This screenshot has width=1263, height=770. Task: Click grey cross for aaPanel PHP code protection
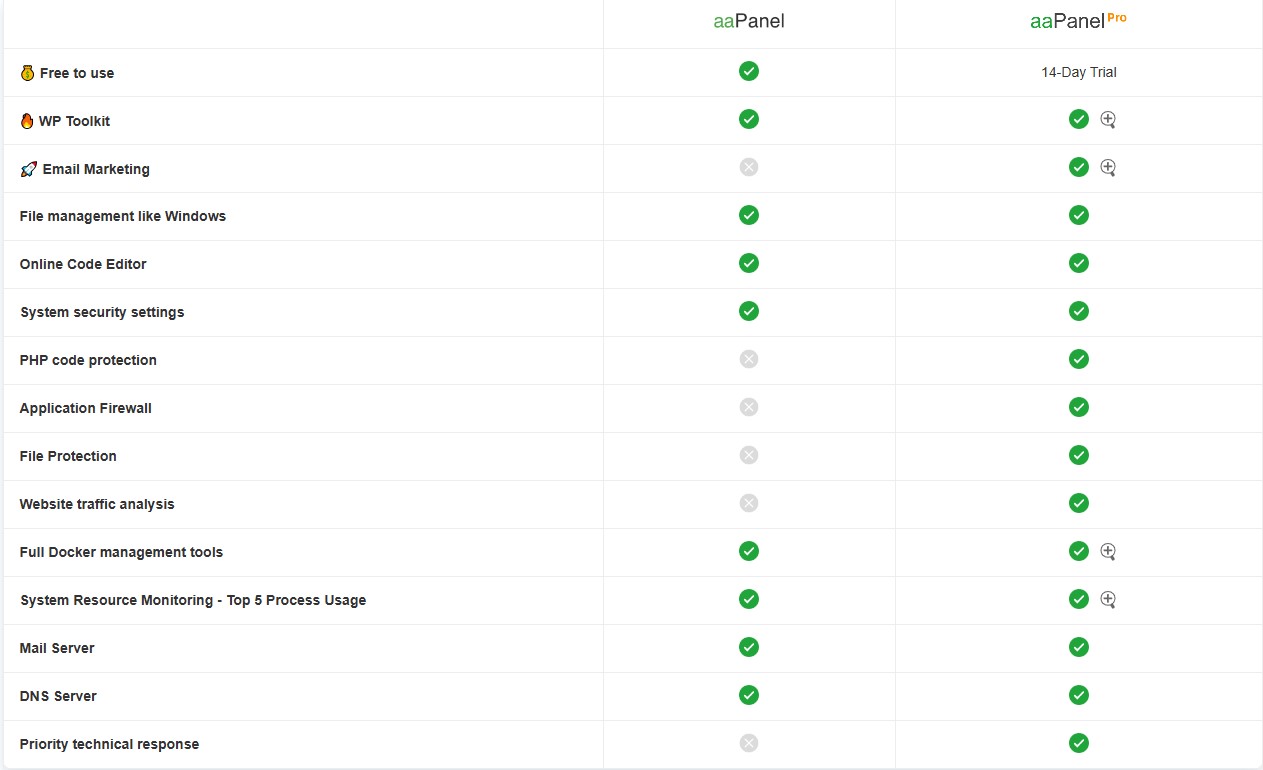(x=749, y=359)
